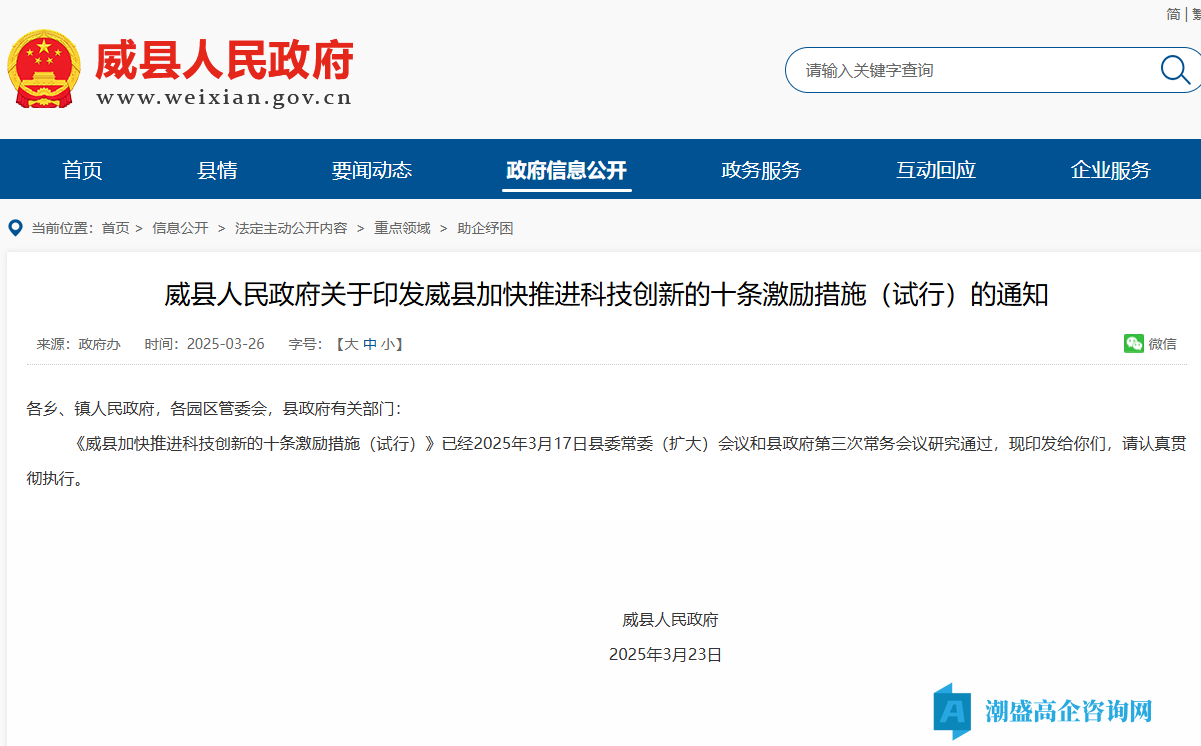Screen dimensions: 1201x746
Task: Open the 县情 navigation tab
Action: 217,170
